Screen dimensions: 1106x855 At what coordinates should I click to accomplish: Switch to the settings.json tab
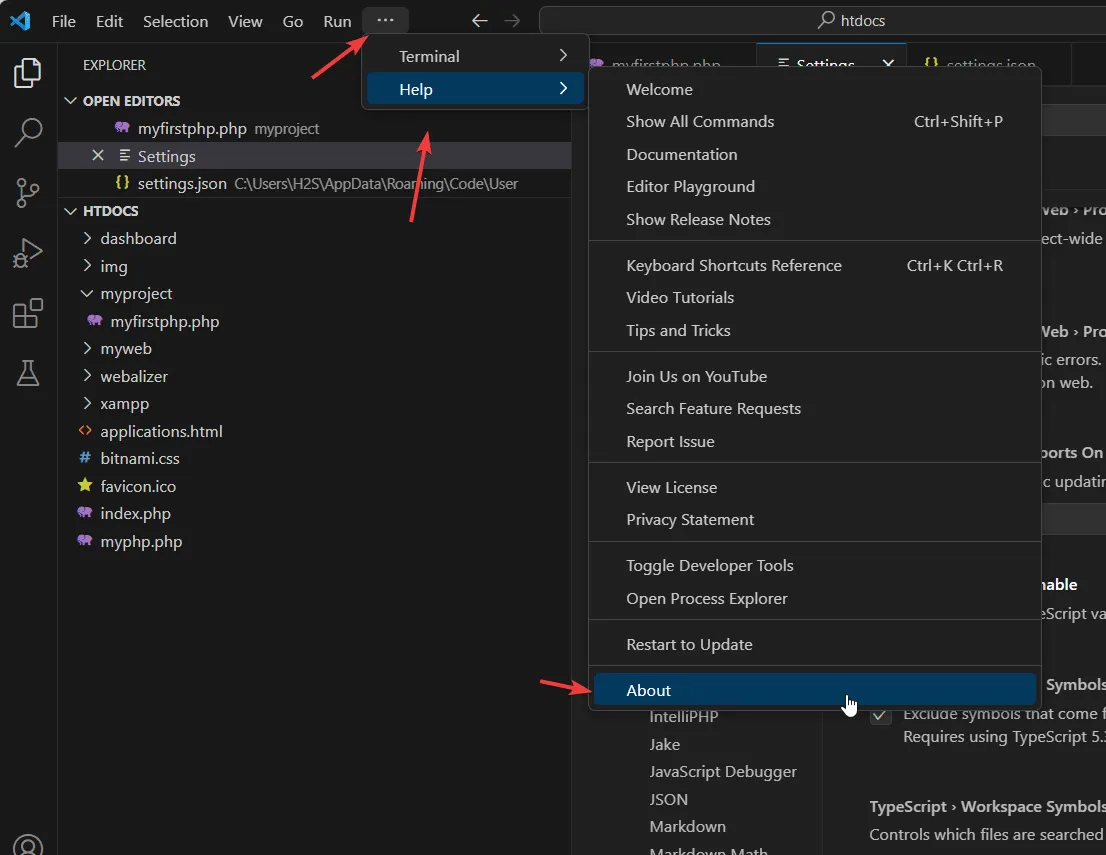pos(989,64)
